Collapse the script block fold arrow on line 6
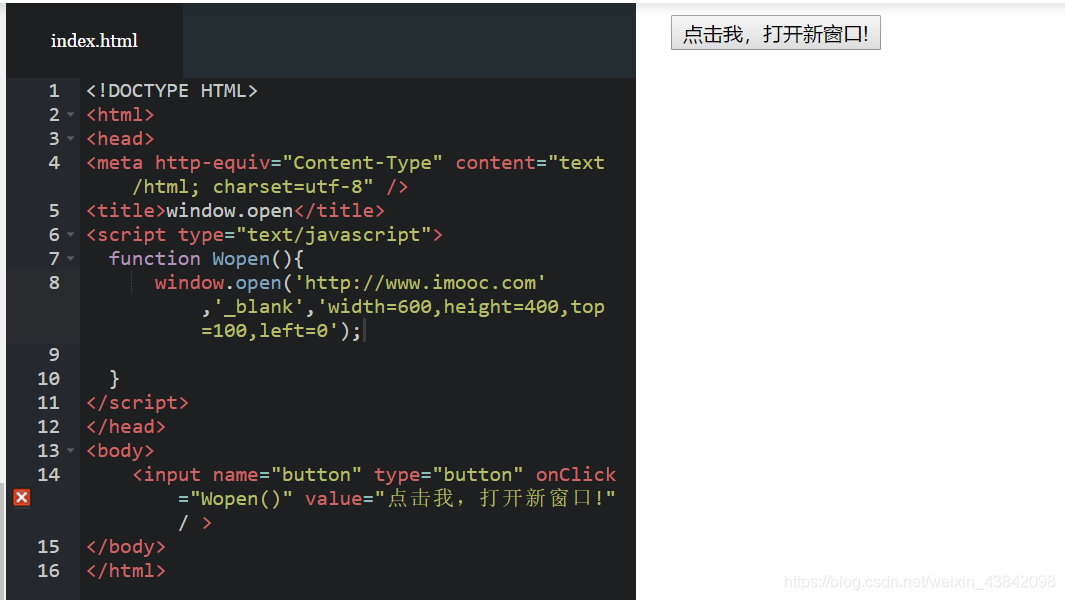Viewport: 1065px width, 600px height. (x=71, y=235)
